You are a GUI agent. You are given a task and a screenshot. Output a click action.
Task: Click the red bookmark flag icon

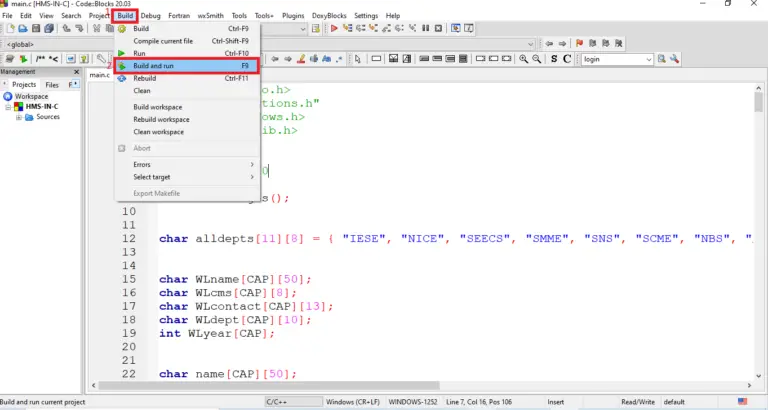577,44
